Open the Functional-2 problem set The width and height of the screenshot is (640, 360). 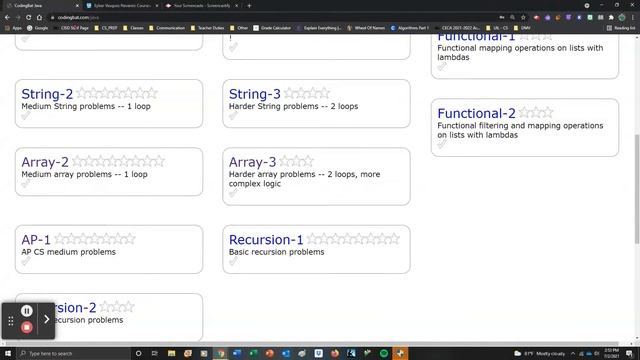tap(476, 113)
